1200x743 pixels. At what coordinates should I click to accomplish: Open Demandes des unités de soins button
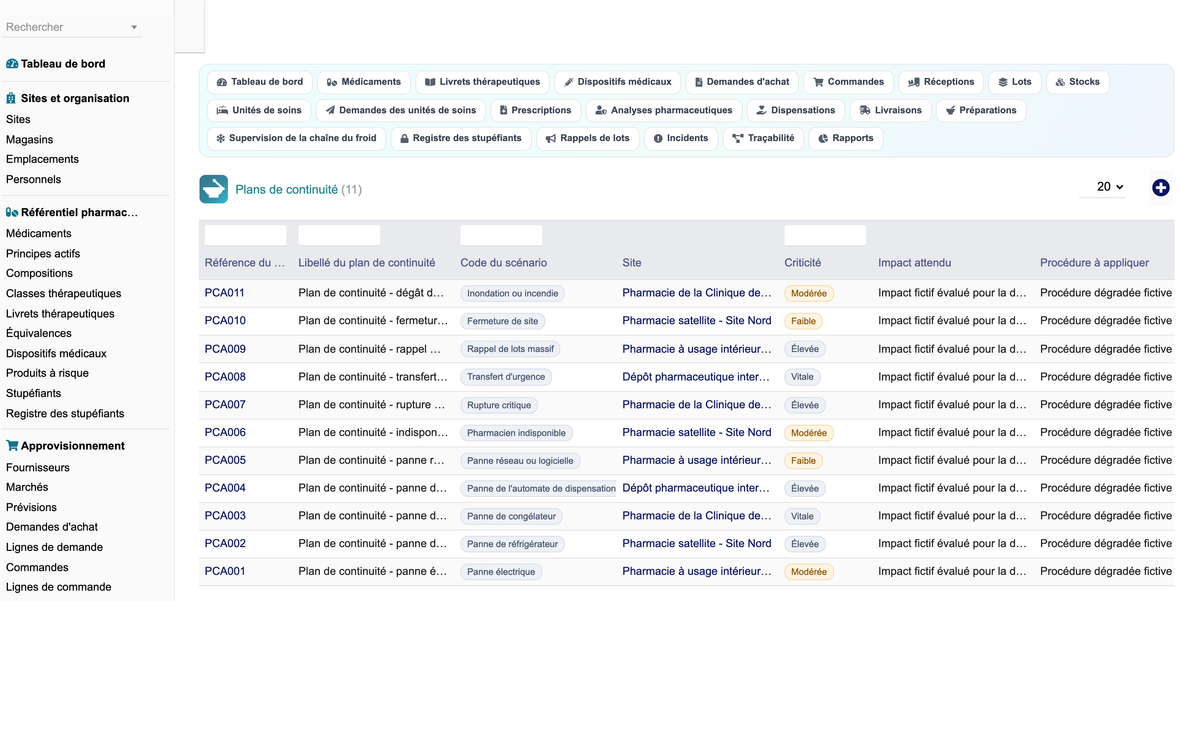[401, 110]
